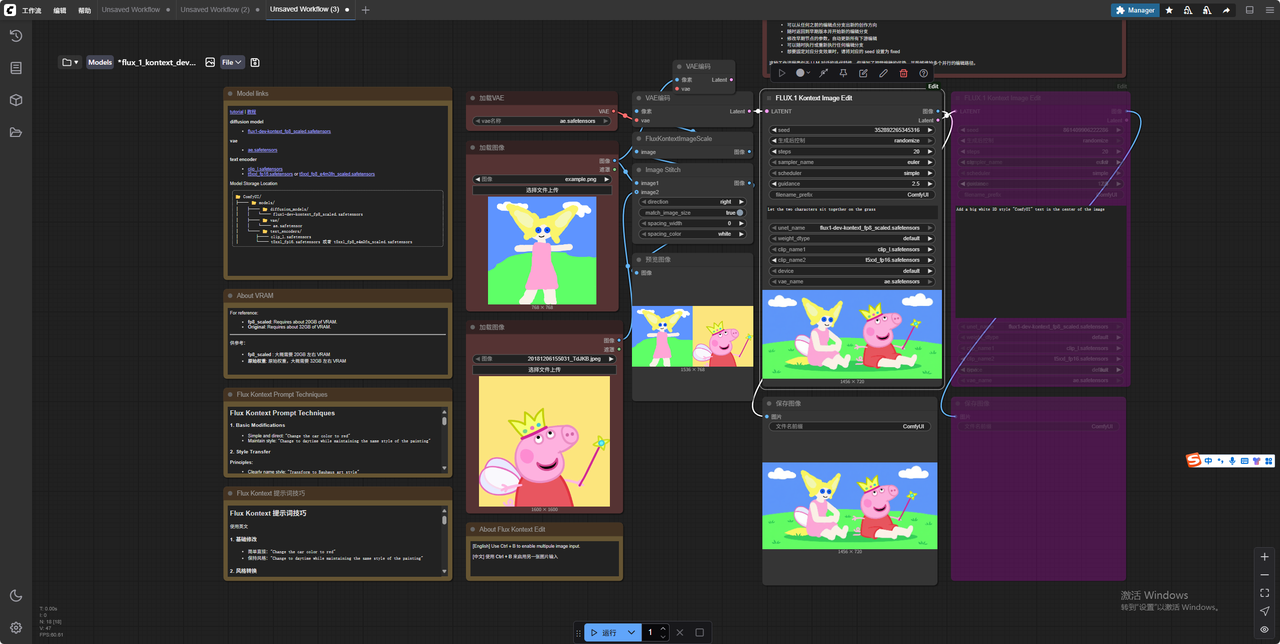1280x644 pixels.
Task: Click the ComfyUI logo icon
Action: click(x=8, y=10)
